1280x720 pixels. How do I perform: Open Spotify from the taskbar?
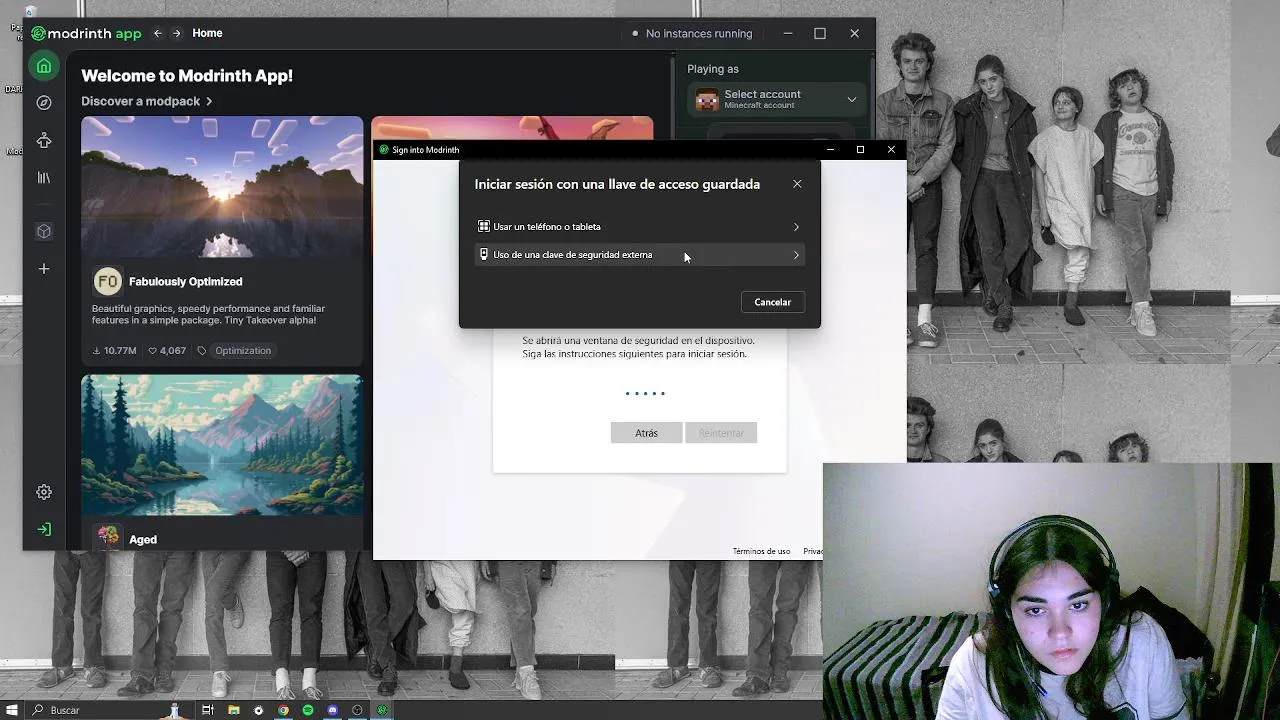click(308, 710)
